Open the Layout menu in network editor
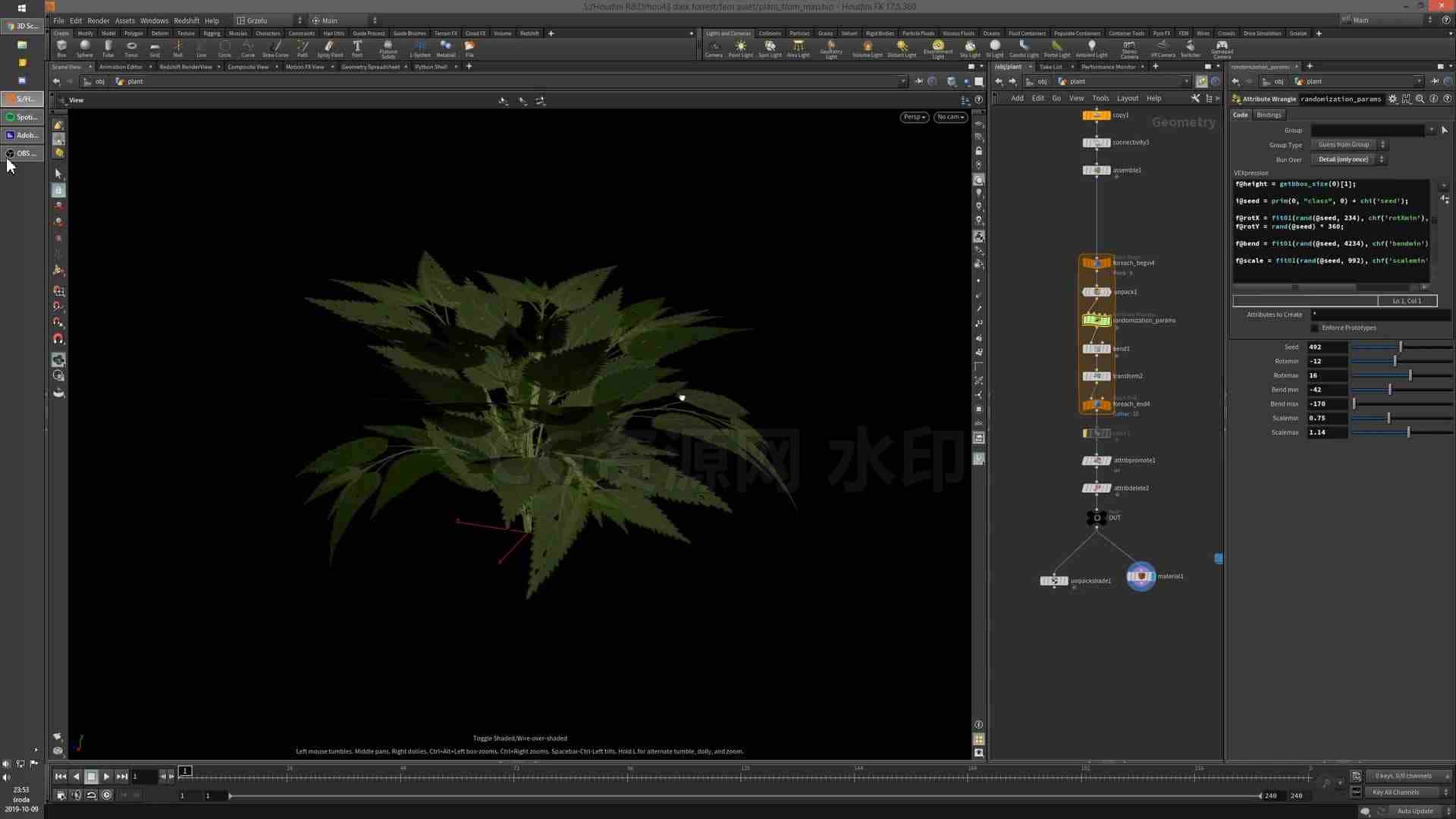Viewport: 1456px width, 819px height. point(1127,98)
